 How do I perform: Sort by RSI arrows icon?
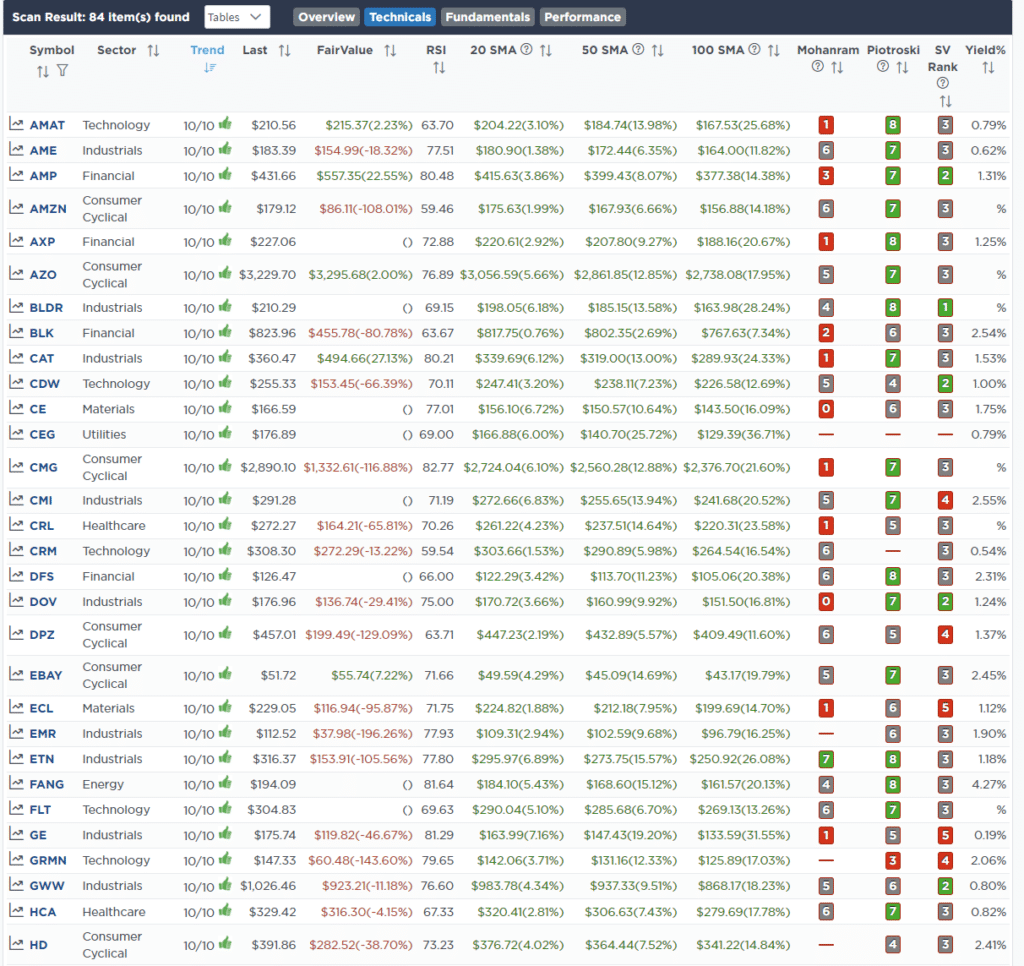point(439,67)
